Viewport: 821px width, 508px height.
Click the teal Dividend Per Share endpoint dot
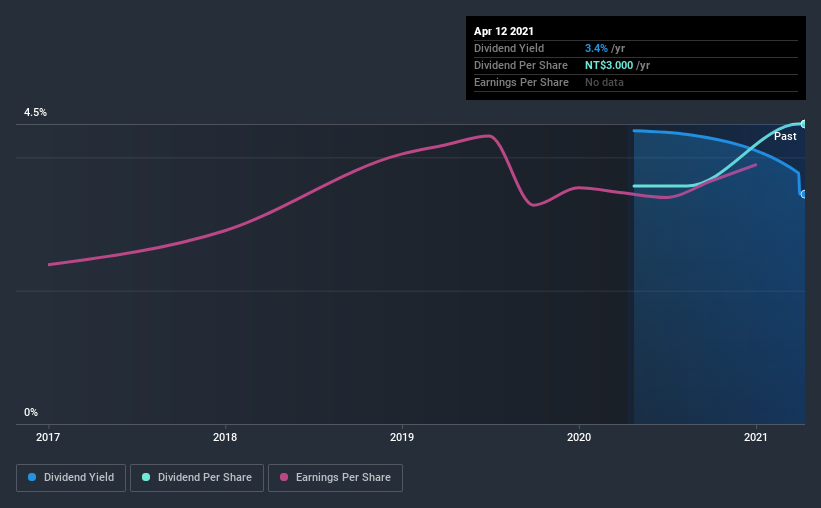(803, 124)
